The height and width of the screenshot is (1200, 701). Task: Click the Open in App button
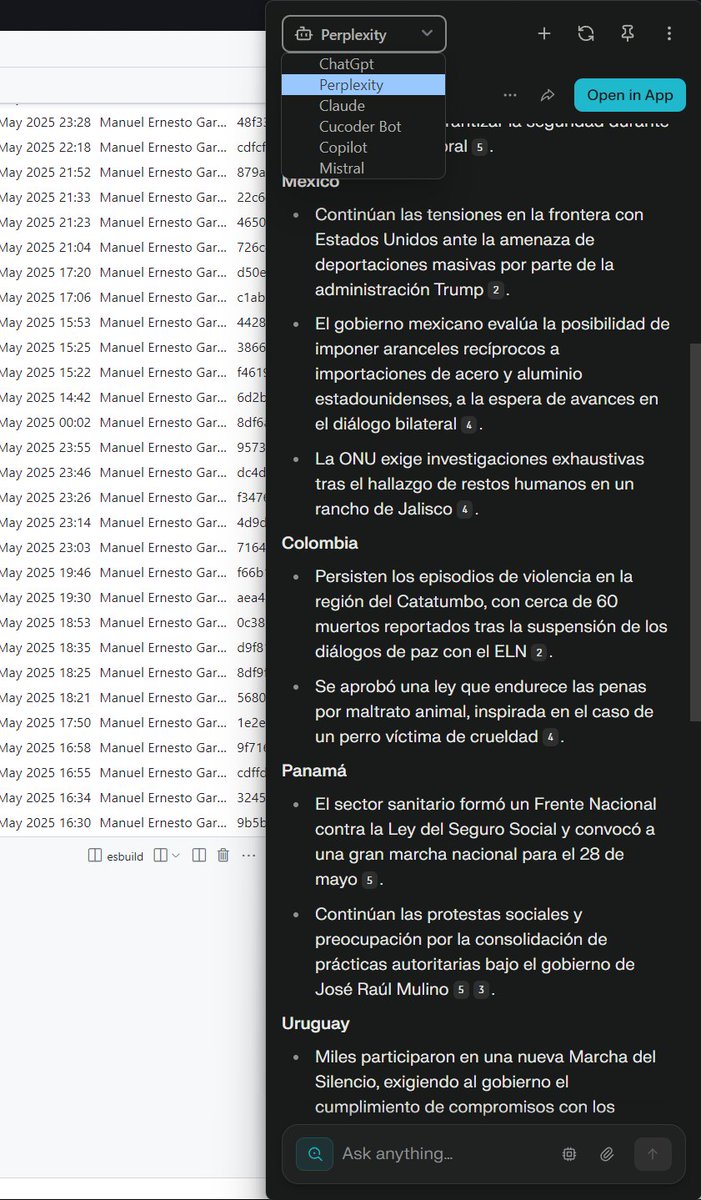point(630,95)
